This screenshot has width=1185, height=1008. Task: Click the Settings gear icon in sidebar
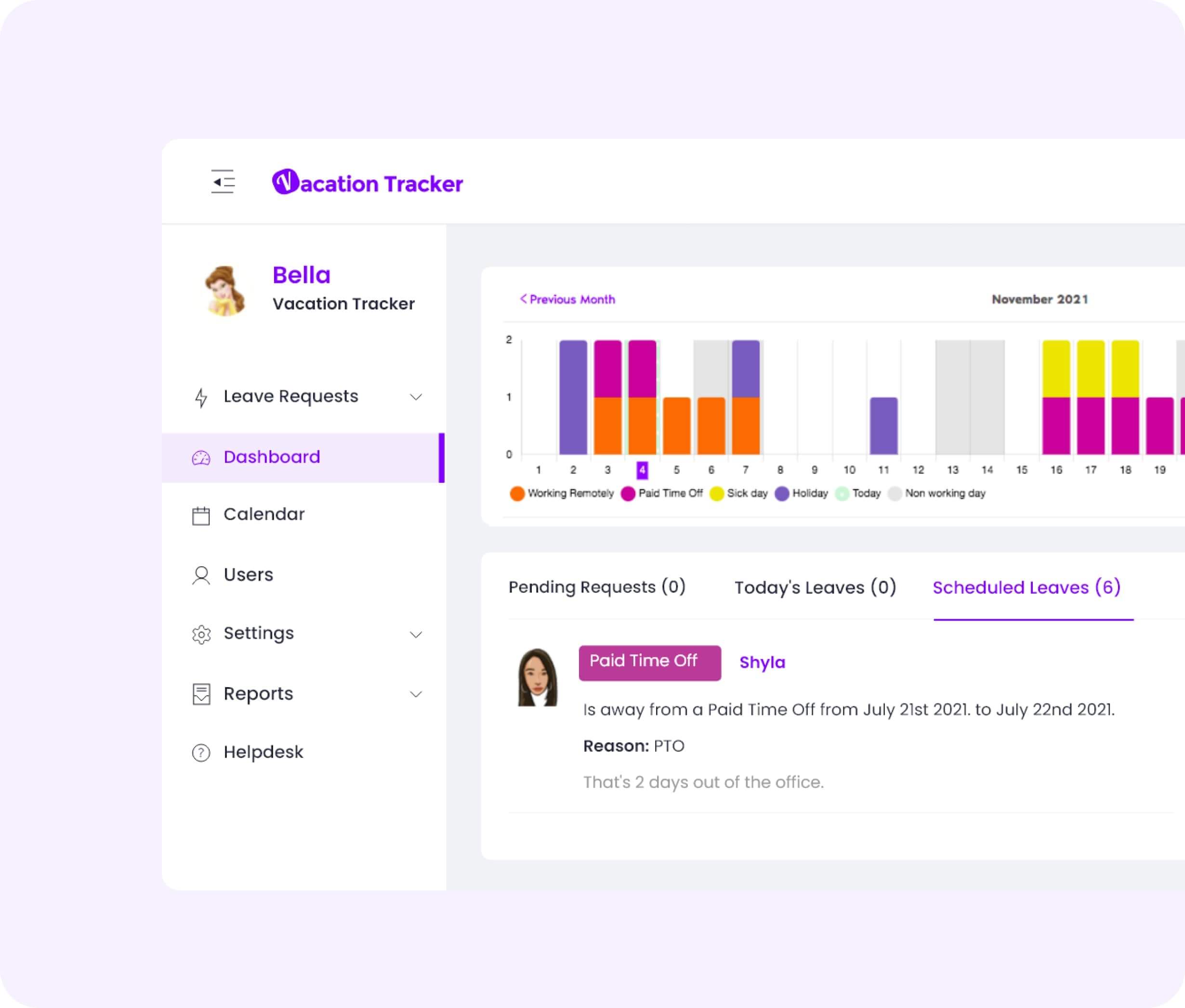(x=200, y=633)
